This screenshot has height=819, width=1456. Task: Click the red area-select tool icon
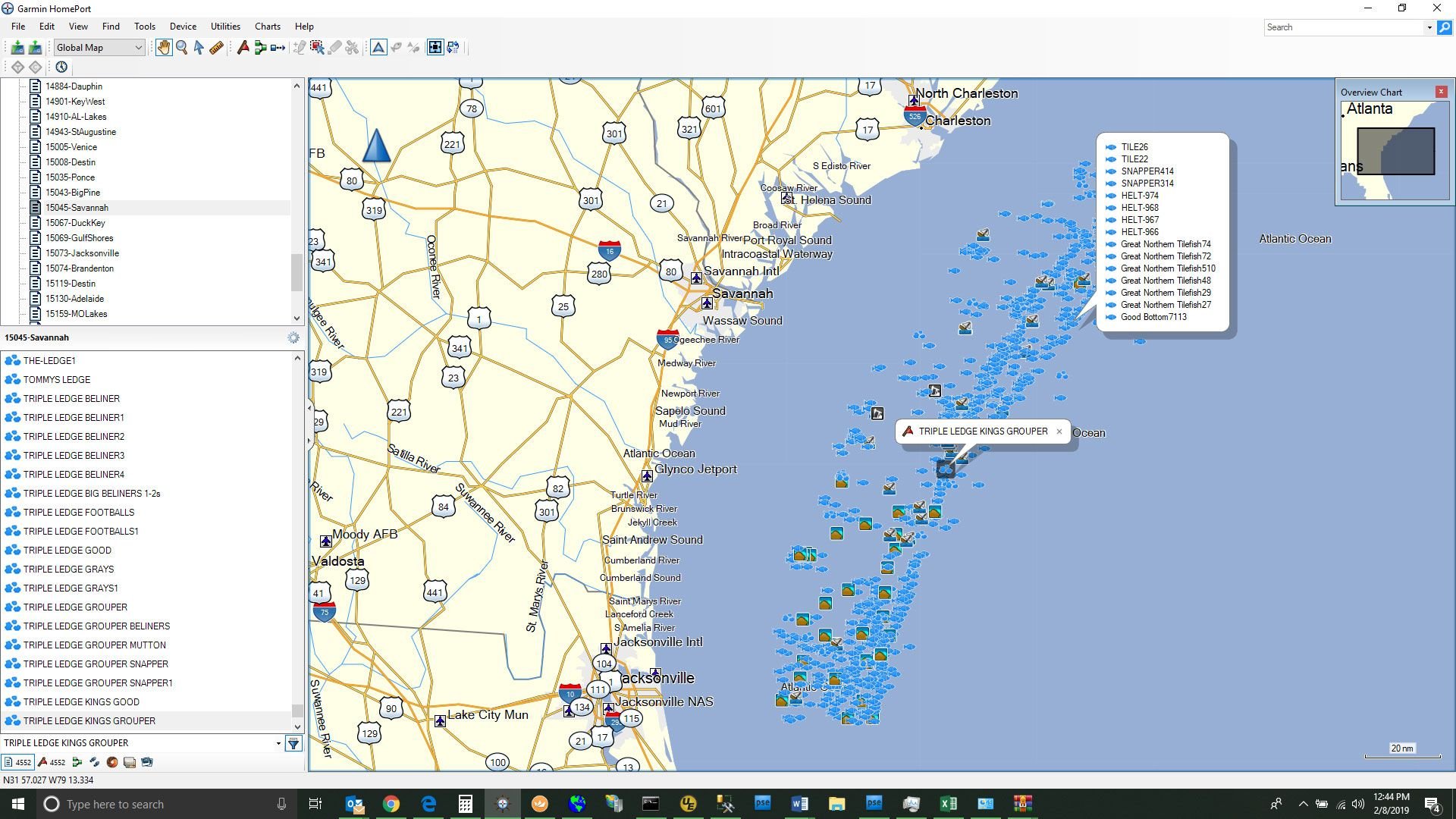317,48
